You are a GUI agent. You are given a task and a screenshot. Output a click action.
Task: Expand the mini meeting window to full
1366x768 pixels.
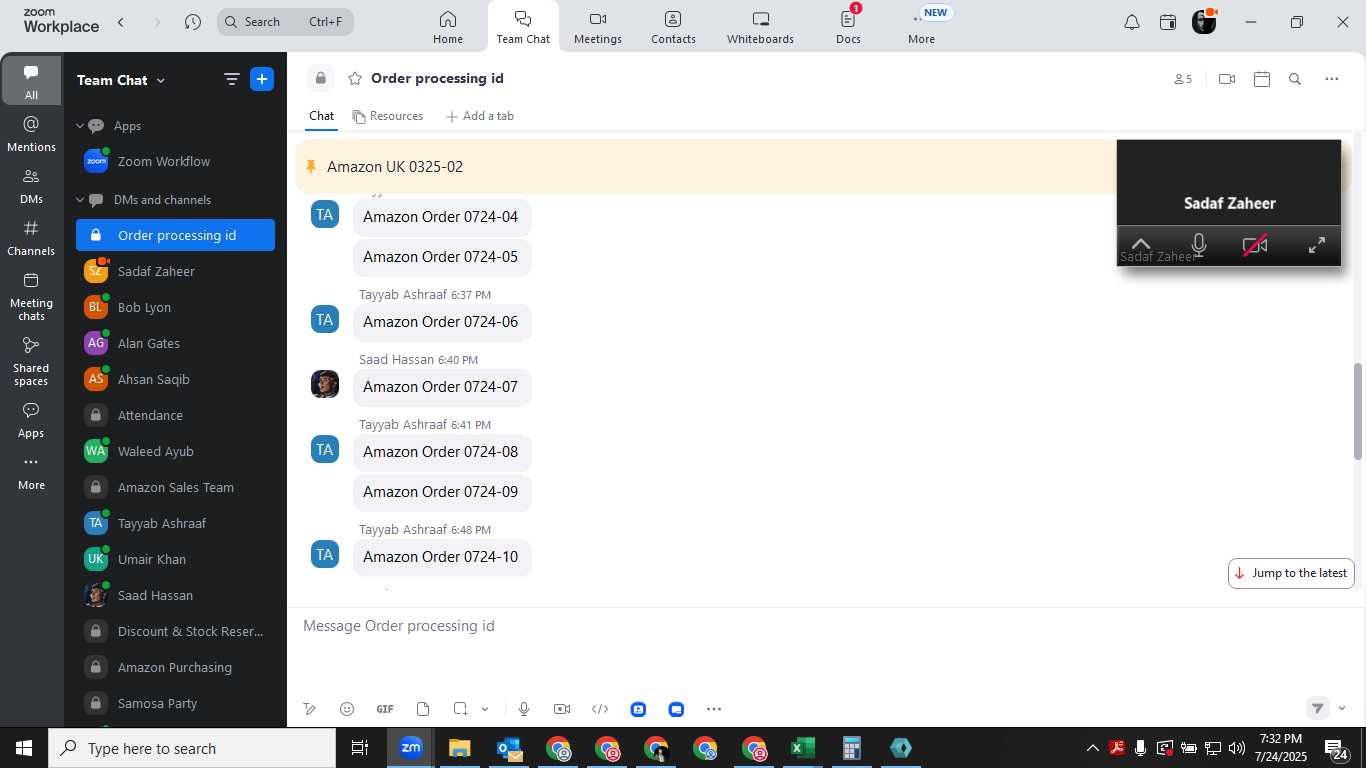tap(1317, 245)
